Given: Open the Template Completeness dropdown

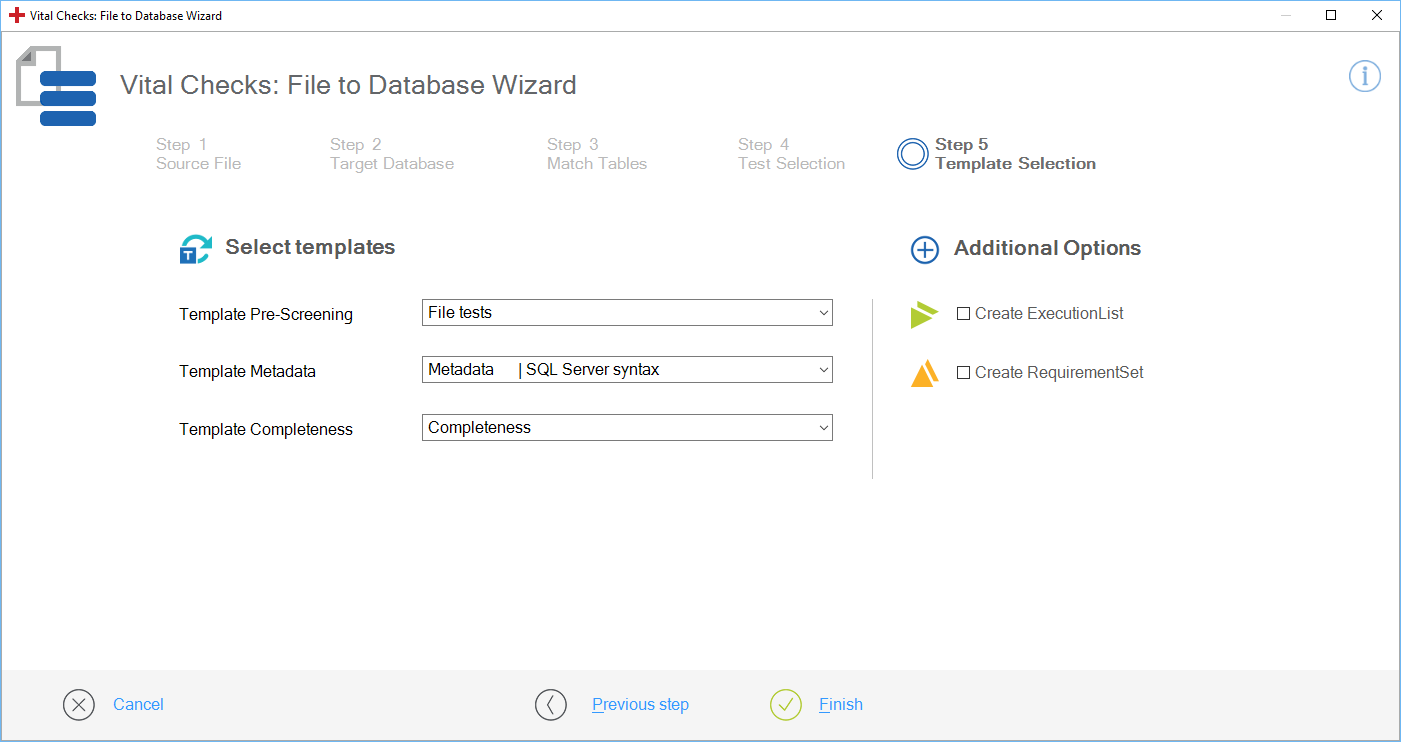Looking at the screenshot, I should click(x=627, y=428).
